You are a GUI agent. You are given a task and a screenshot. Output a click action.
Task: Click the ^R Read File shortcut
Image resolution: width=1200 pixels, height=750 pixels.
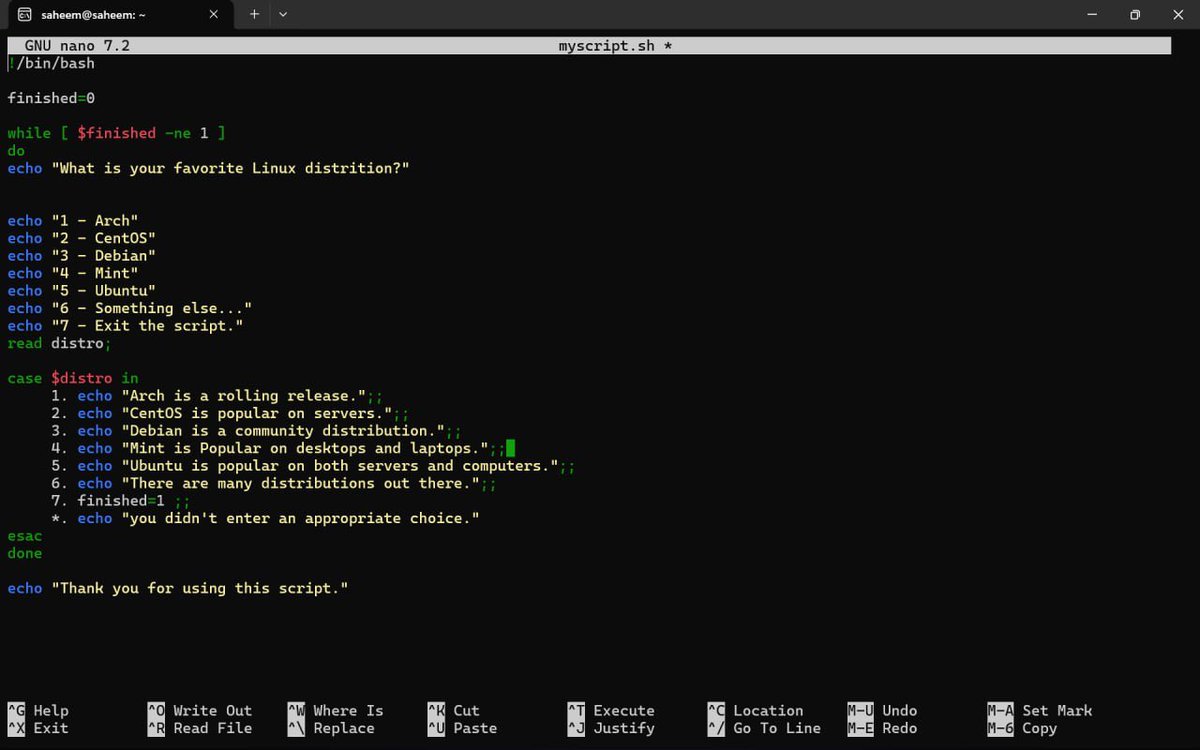tap(200, 728)
